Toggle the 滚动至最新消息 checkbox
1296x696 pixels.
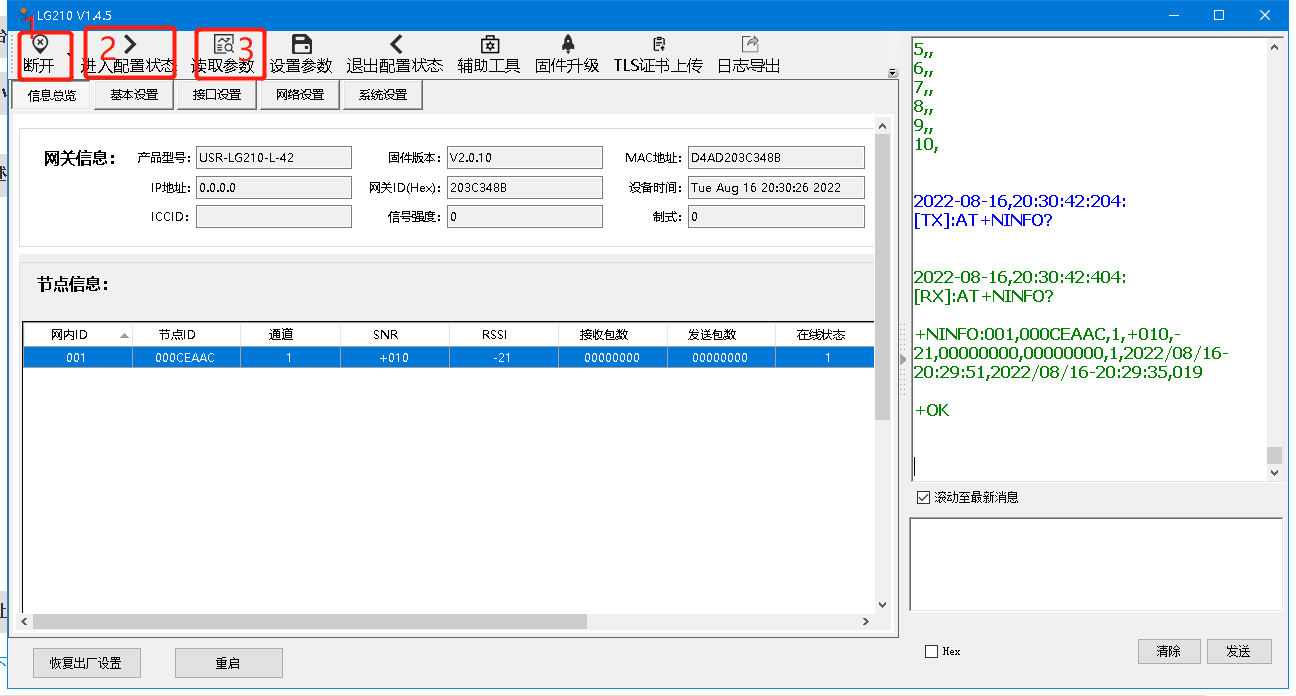pos(923,497)
